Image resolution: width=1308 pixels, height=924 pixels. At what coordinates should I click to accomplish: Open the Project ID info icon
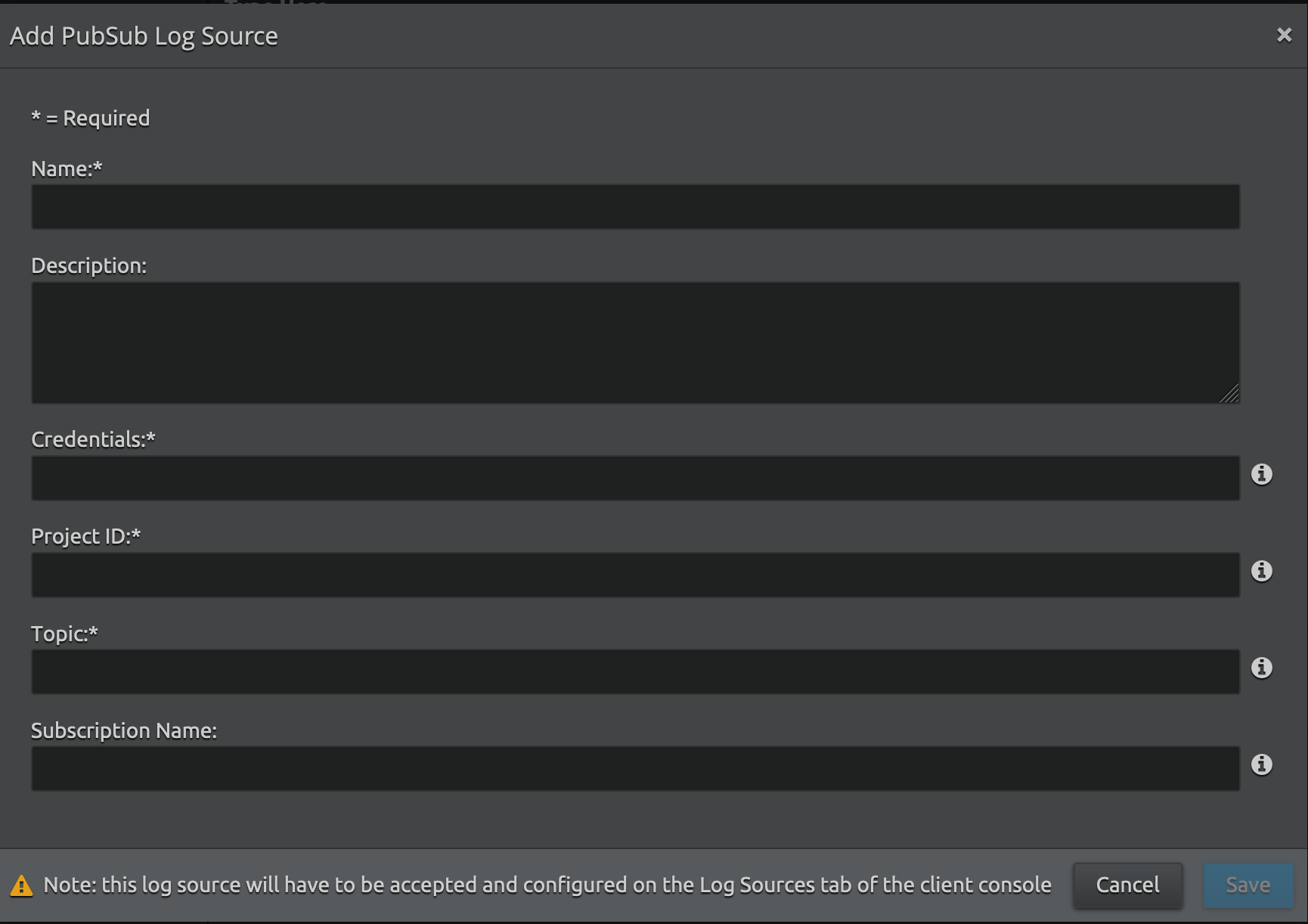tap(1261, 571)
